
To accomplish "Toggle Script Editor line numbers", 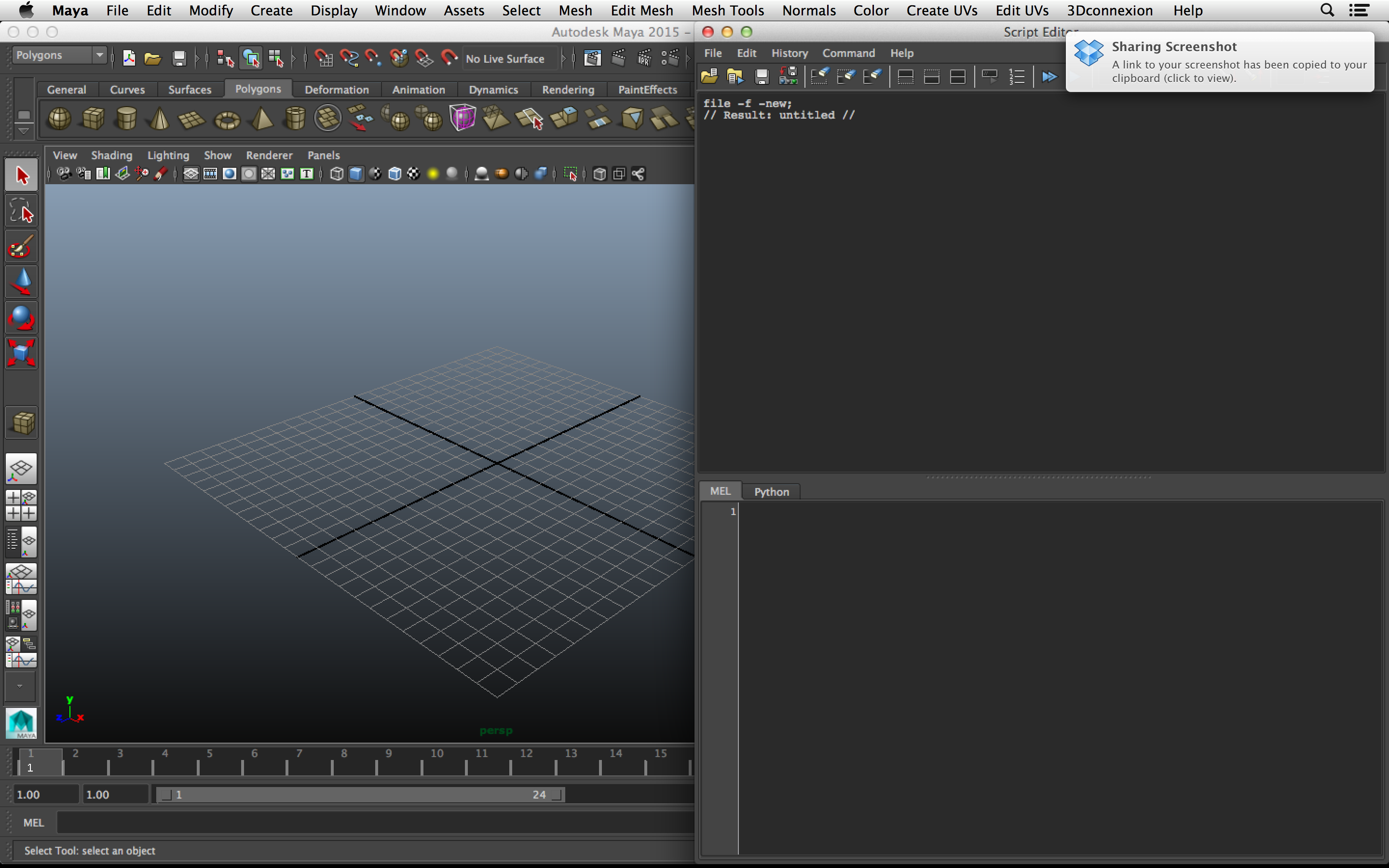I will (x=1017, y=76).
